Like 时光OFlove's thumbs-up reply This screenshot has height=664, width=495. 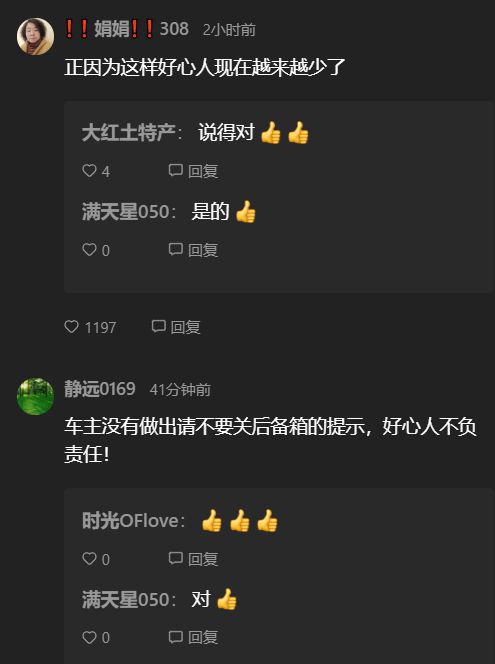[89, 559]
